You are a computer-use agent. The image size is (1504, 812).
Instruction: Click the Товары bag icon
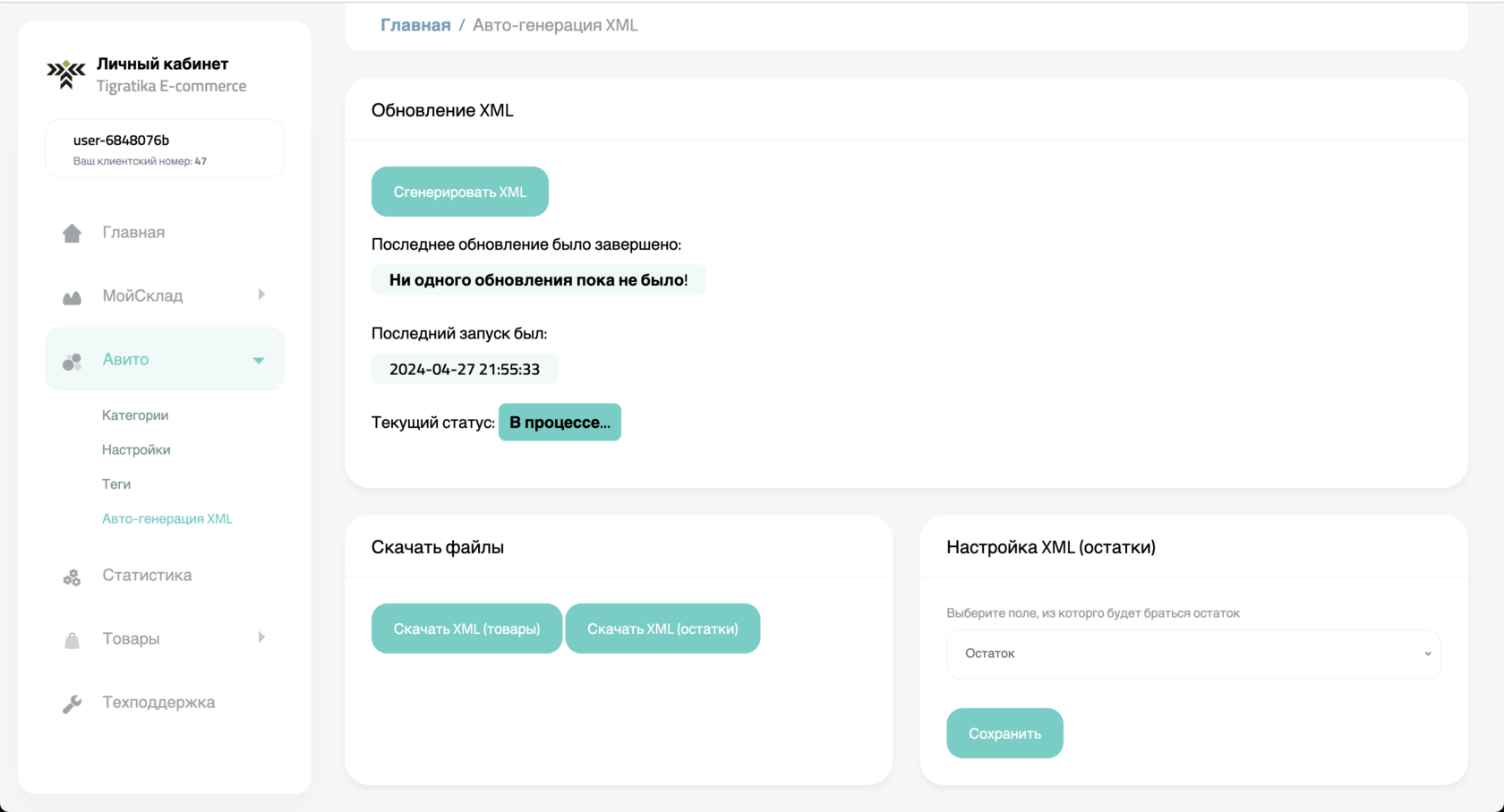pyautogui.click(x=72, y=640)
